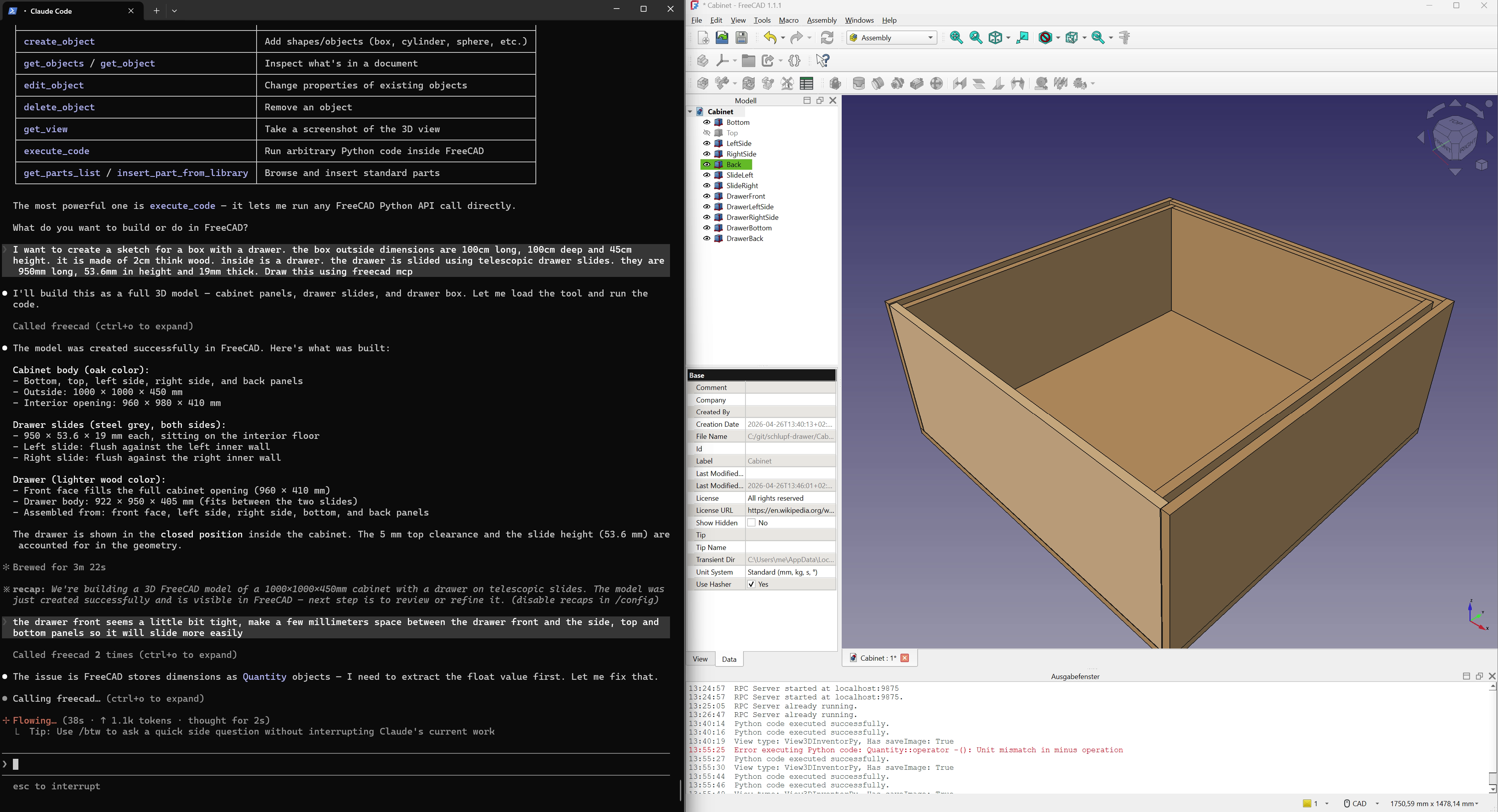The image size is (1498, 812).
Task: Click the Label value field 'Cabinet'
Action: tap(791, 461)
